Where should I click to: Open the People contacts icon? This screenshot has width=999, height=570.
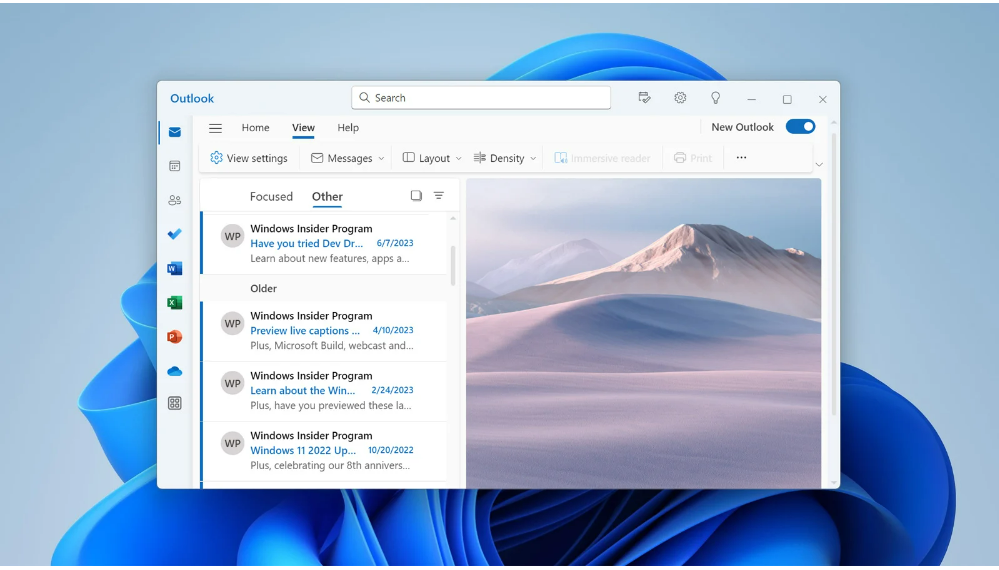(175, 200)
